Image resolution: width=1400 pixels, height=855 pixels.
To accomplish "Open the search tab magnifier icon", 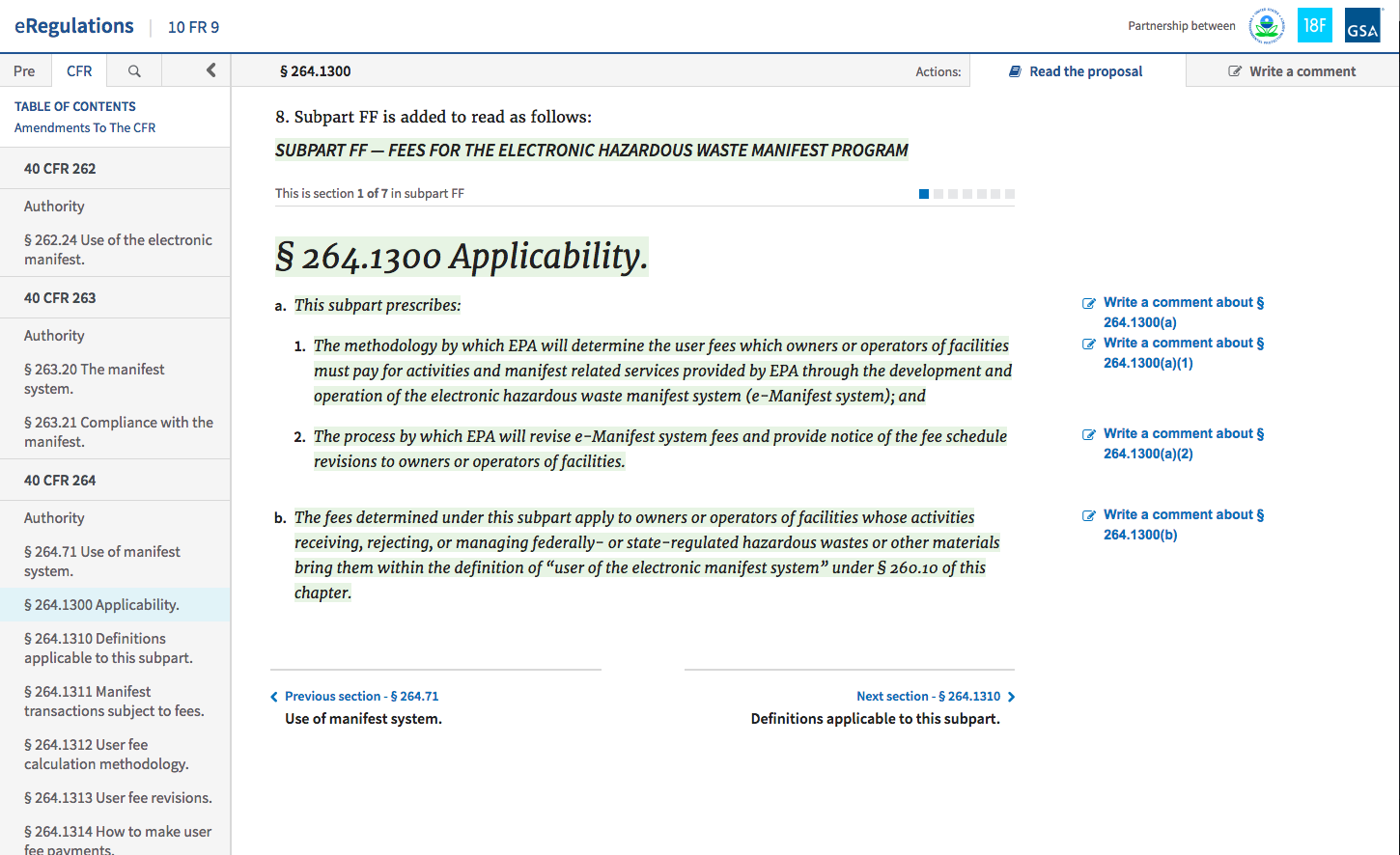I will pos(134,71).
